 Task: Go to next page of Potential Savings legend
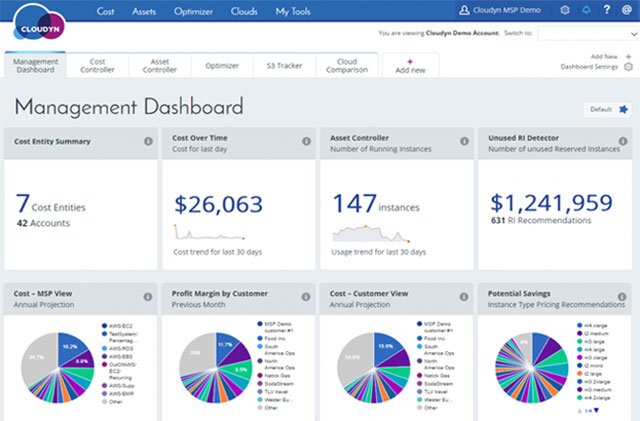pos(597,411)
